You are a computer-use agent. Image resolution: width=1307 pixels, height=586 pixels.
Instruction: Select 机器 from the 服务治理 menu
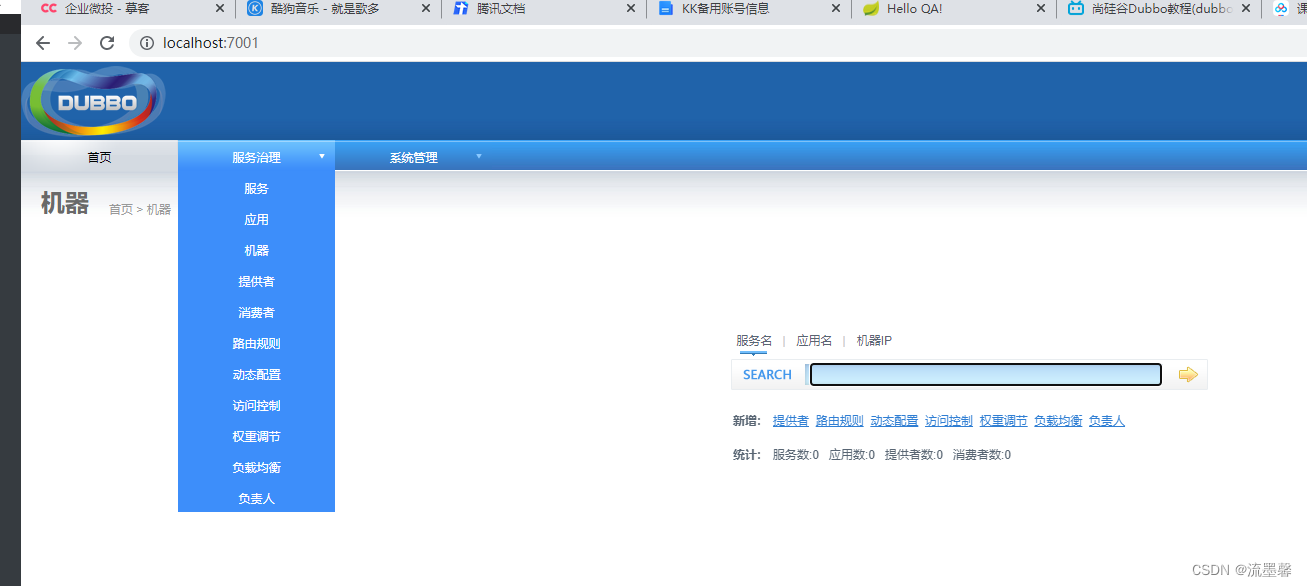256,250
